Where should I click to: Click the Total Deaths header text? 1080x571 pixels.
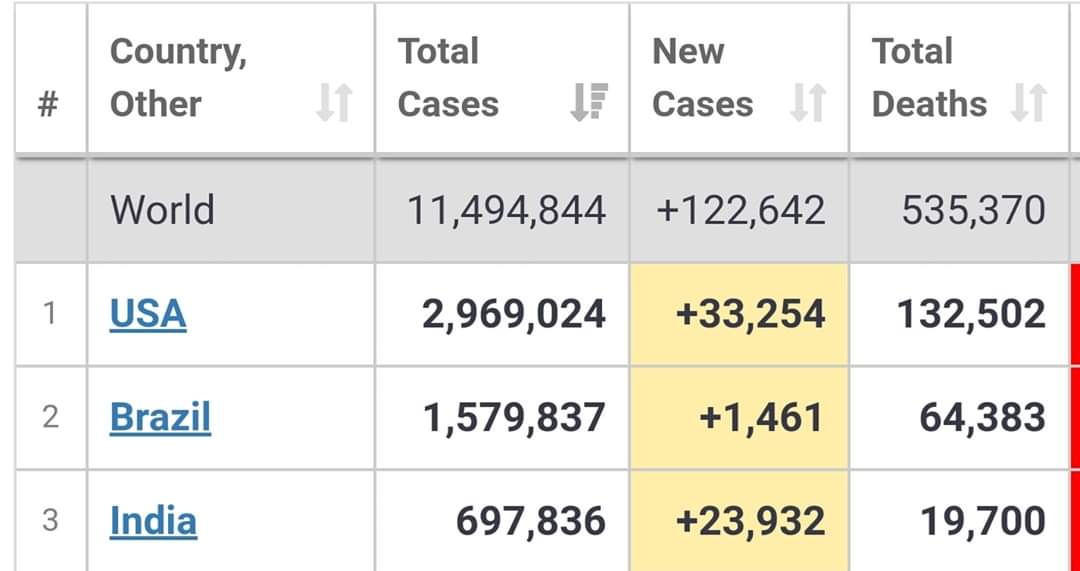929,77
